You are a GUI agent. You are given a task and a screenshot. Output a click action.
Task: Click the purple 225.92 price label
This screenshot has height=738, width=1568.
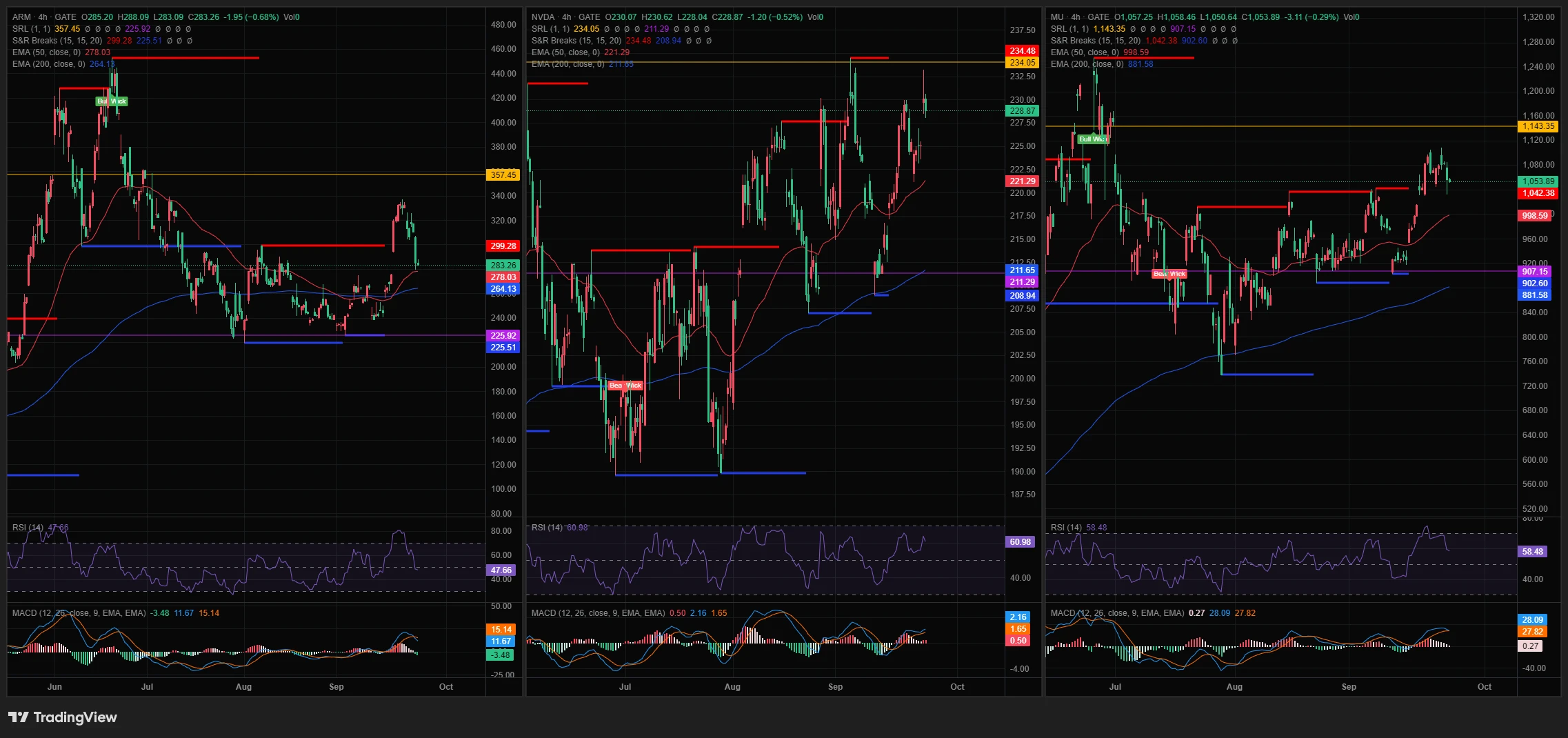coord(503,336)
